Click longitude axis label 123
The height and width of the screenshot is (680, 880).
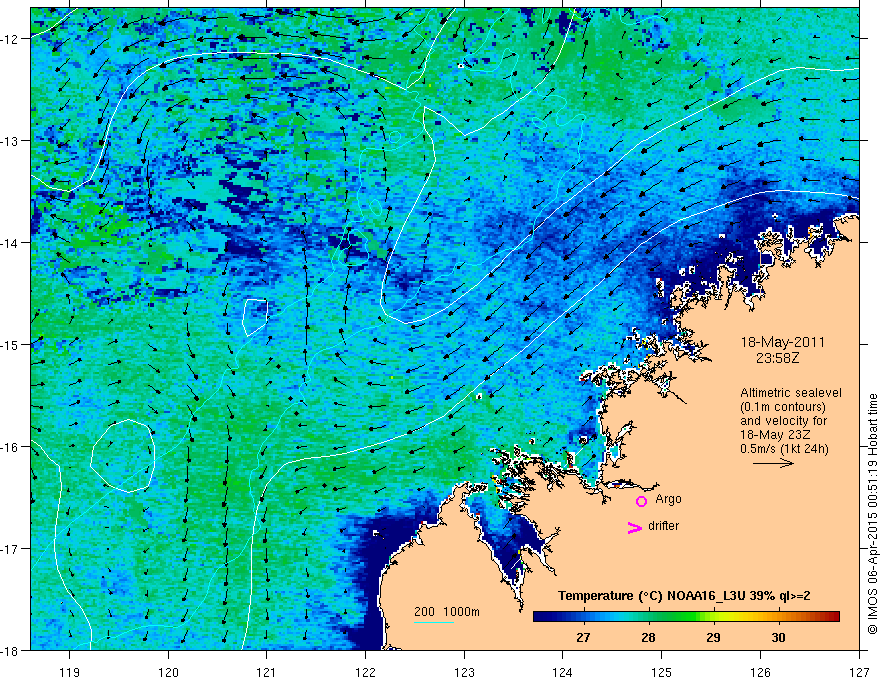point(464,672)
